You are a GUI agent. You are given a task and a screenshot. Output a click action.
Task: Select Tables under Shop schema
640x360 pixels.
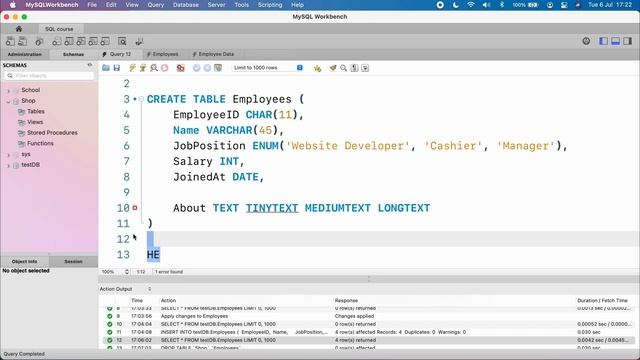(36, 111)
